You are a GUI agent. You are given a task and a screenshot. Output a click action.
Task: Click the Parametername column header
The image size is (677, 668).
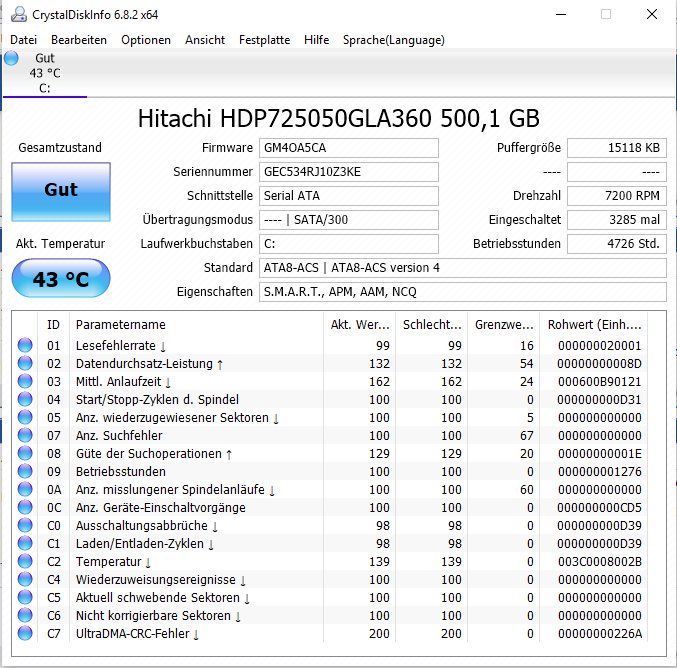[x=196, y=325]
